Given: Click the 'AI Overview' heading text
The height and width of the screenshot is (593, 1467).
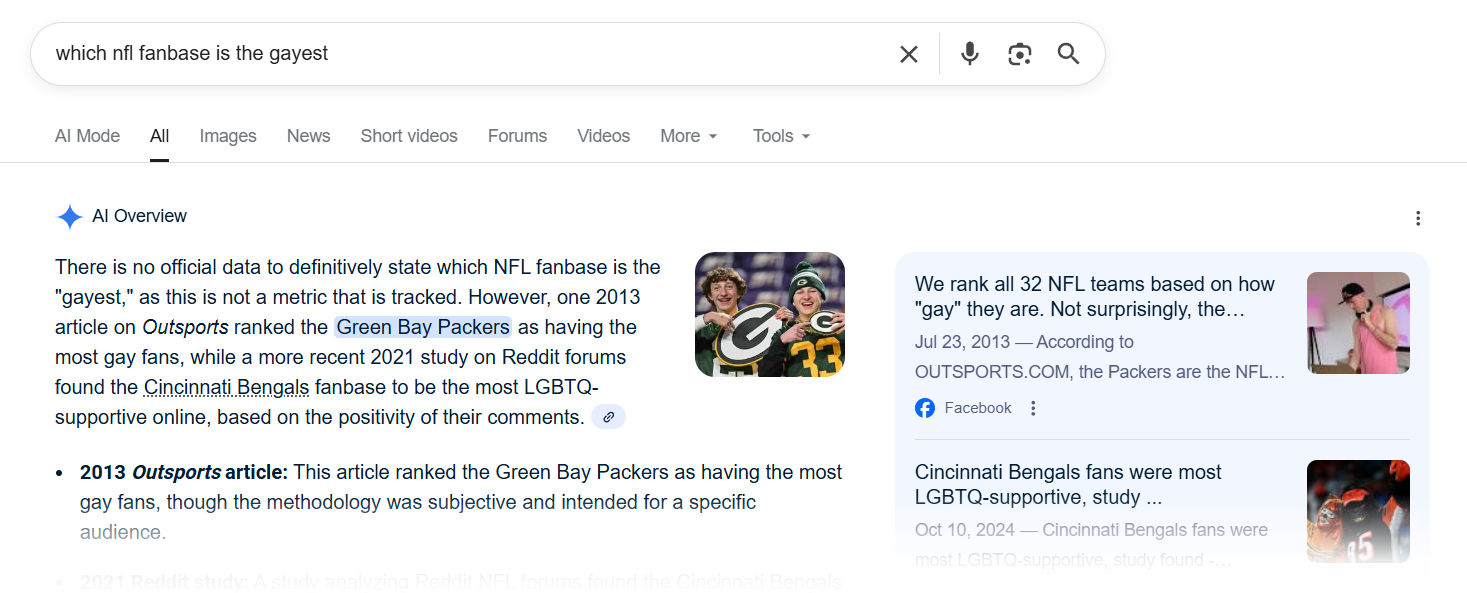Looking at the screenshot, I should 139,216.
